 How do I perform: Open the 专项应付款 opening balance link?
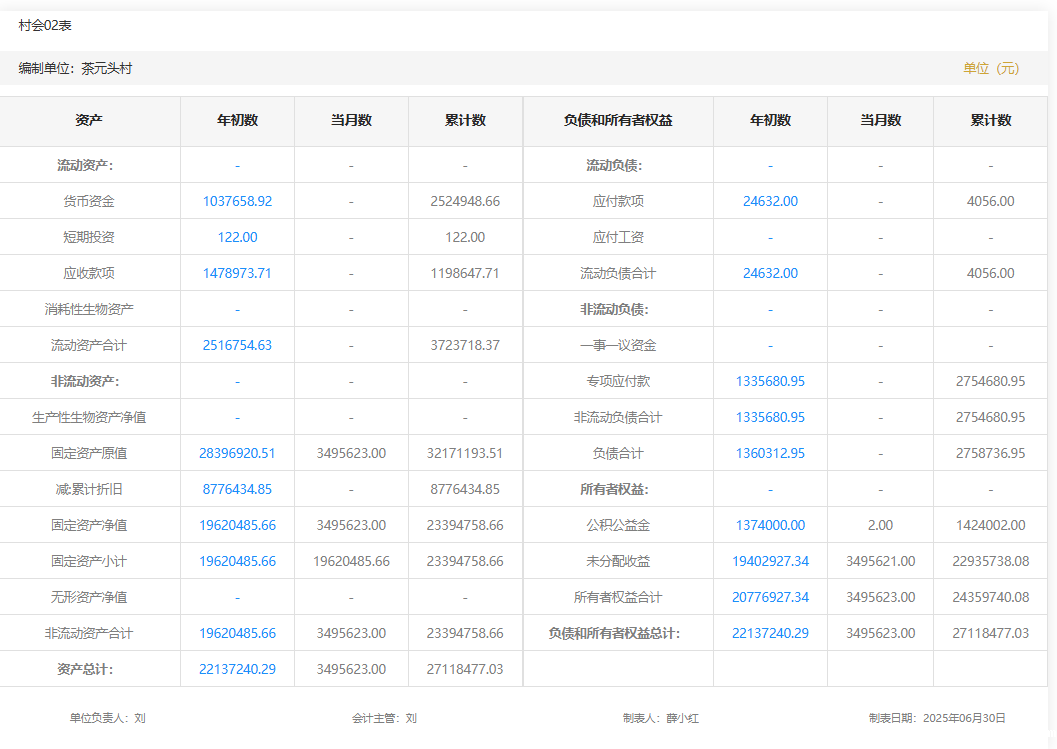coord(770,381)
